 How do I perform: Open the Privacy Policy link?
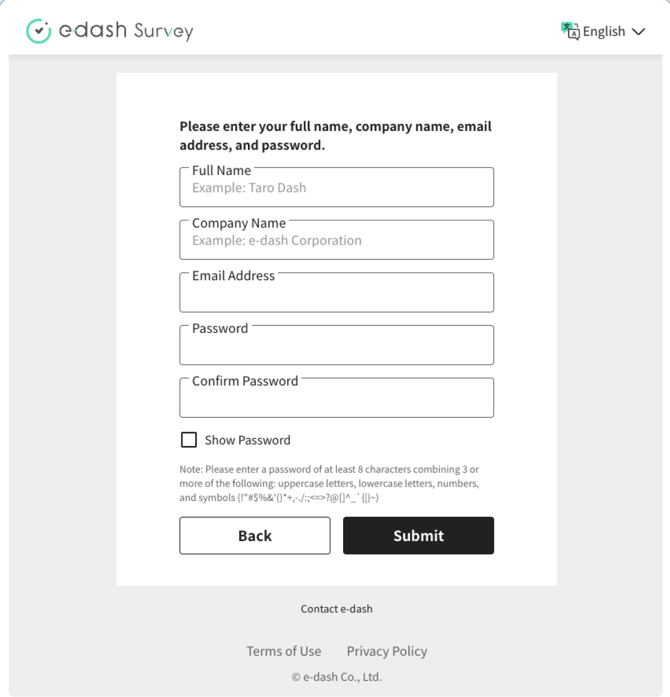coord(387,651)
